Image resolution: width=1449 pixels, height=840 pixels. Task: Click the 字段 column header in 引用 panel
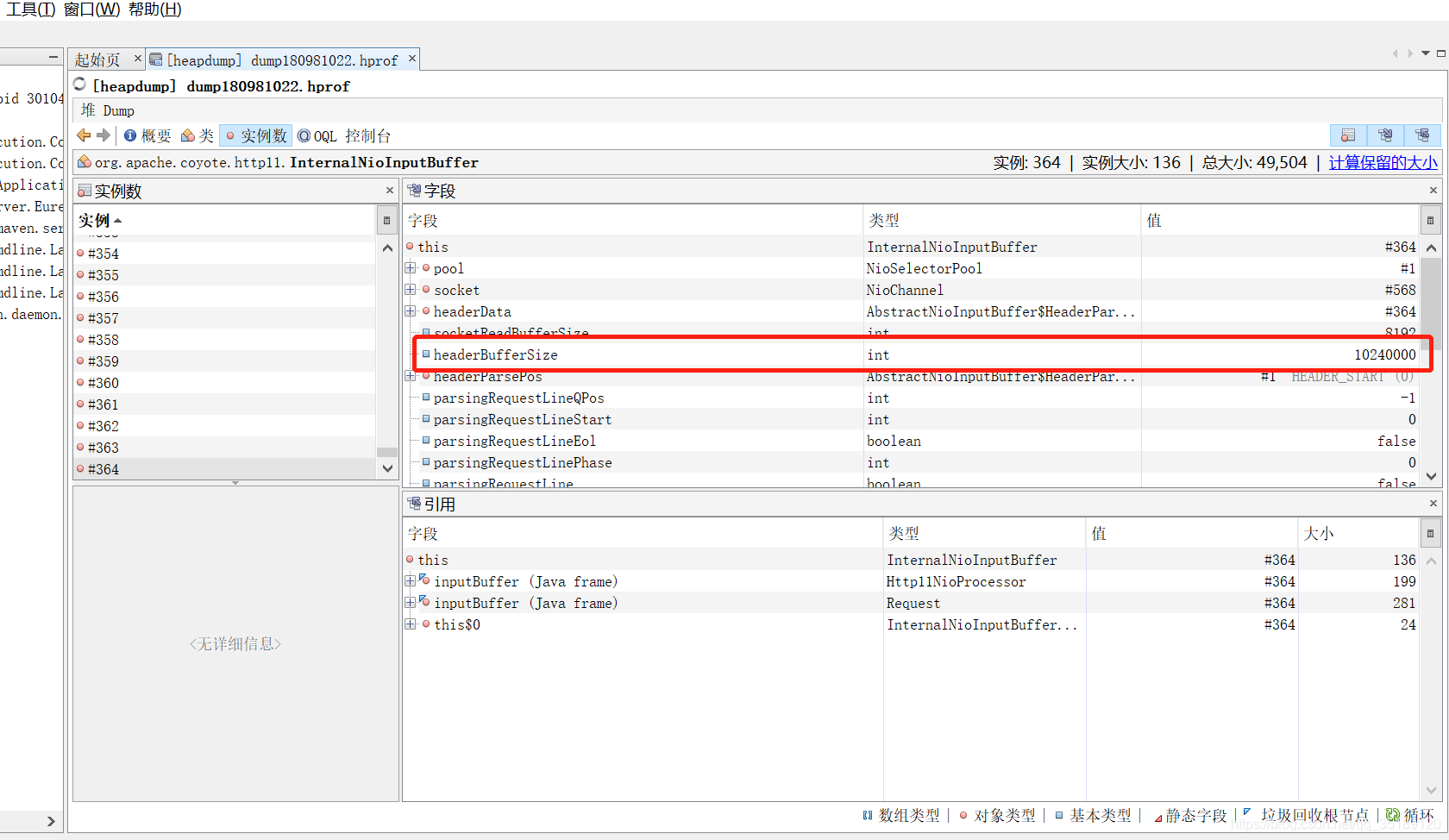click(x=643, y=534)
